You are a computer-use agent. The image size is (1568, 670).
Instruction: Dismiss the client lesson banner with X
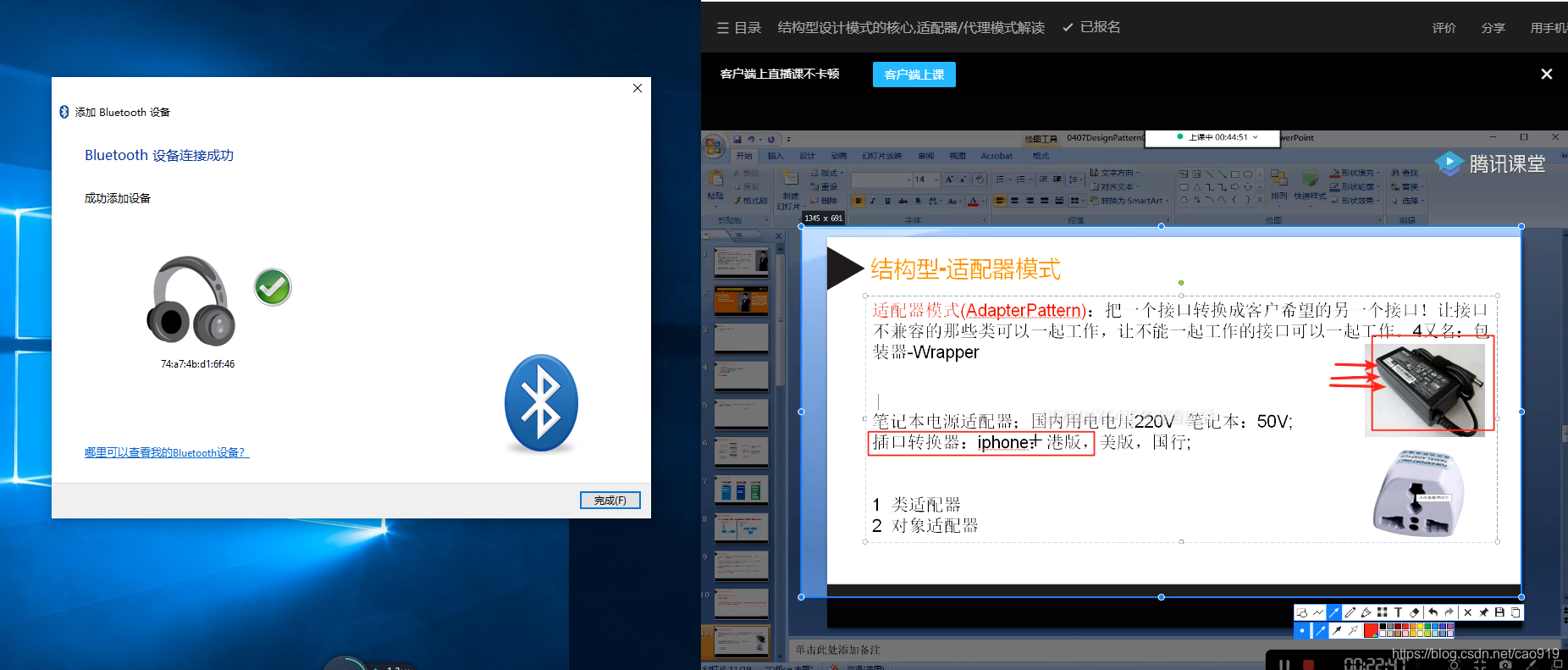1546,75
